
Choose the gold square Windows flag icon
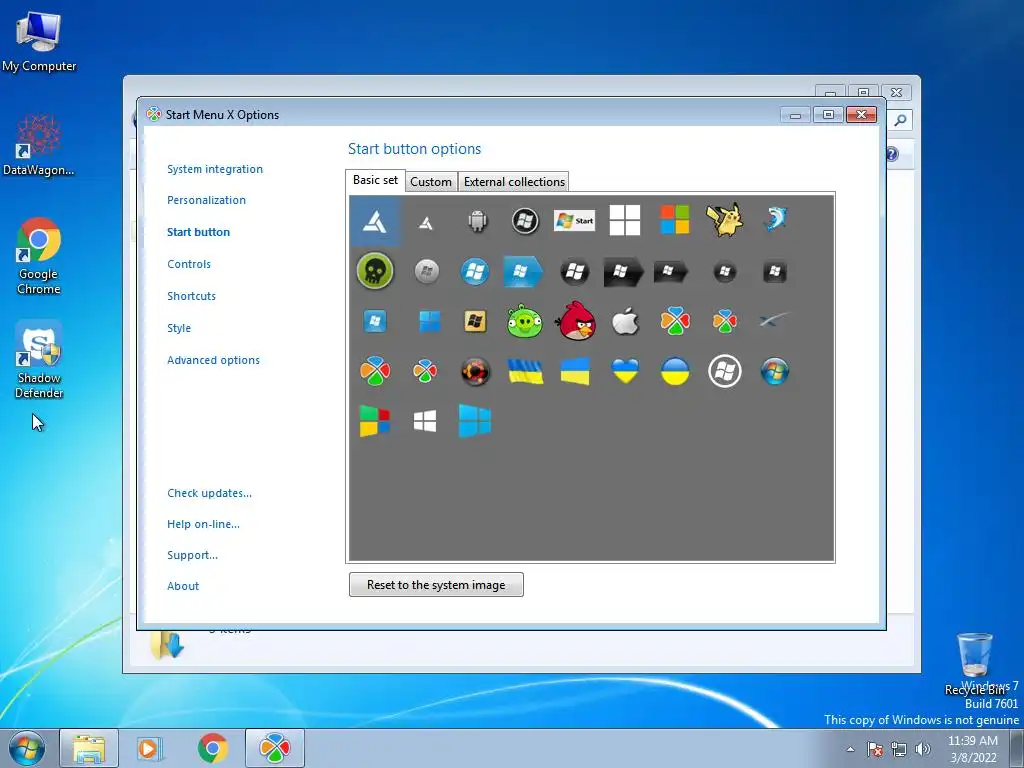[x=475, y=321]
